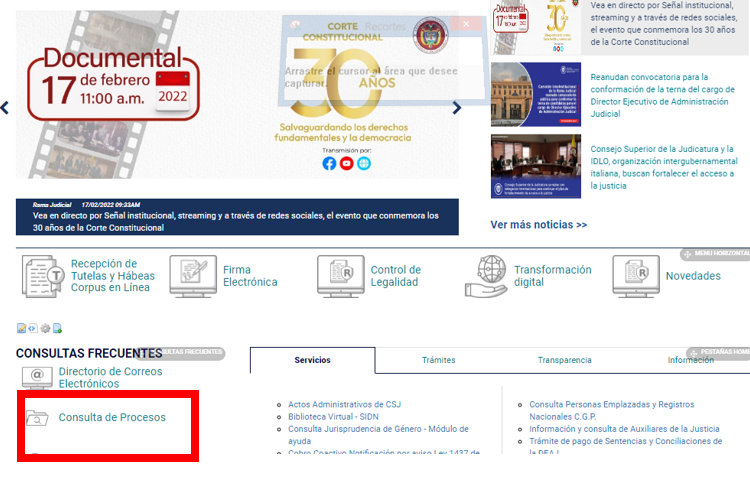Click thumbnail of the Documental 30 años news
Image resolution: width=750 pixels, height=479 pixels.
point(536,27)
